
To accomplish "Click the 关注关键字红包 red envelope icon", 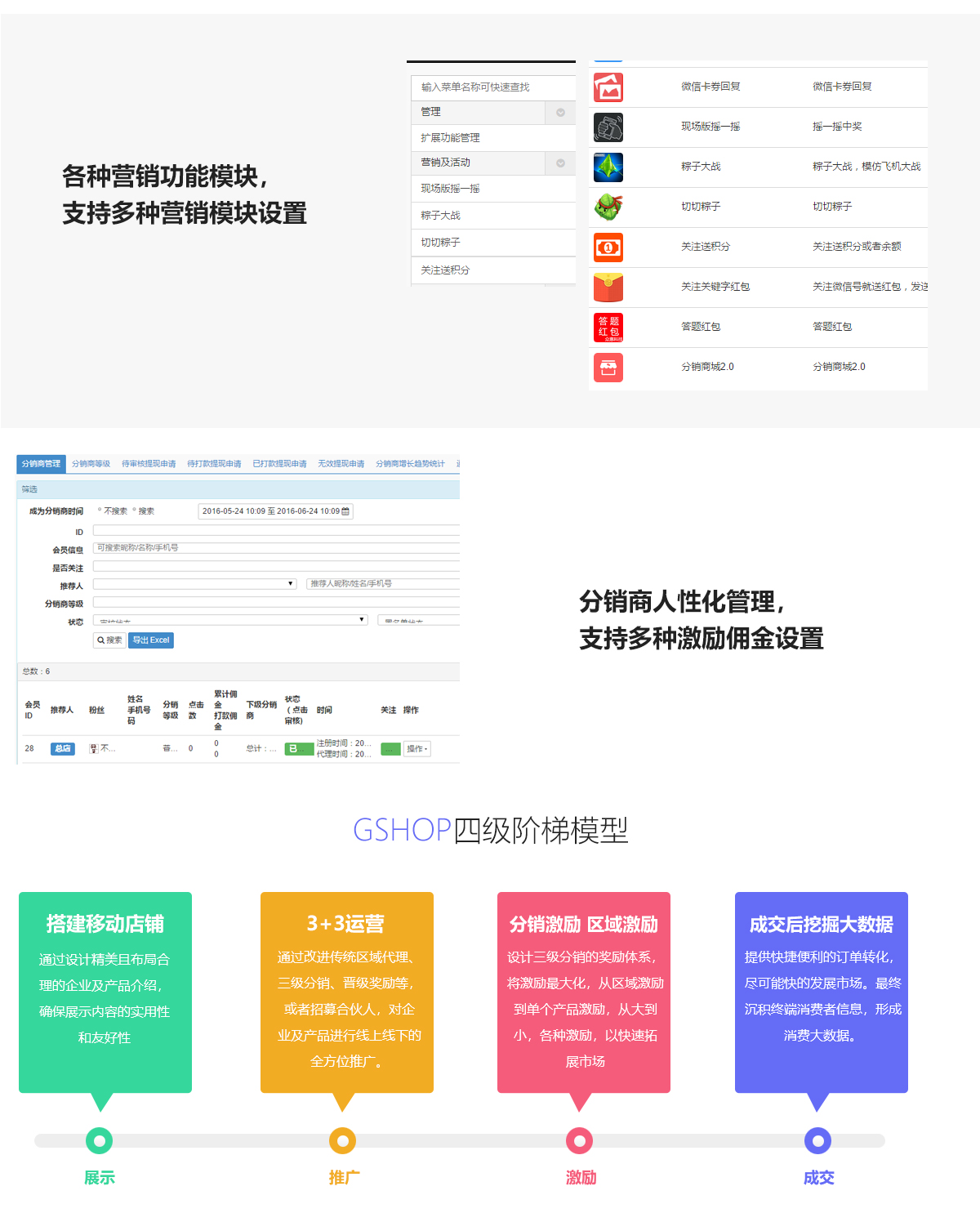I will 608,288.
